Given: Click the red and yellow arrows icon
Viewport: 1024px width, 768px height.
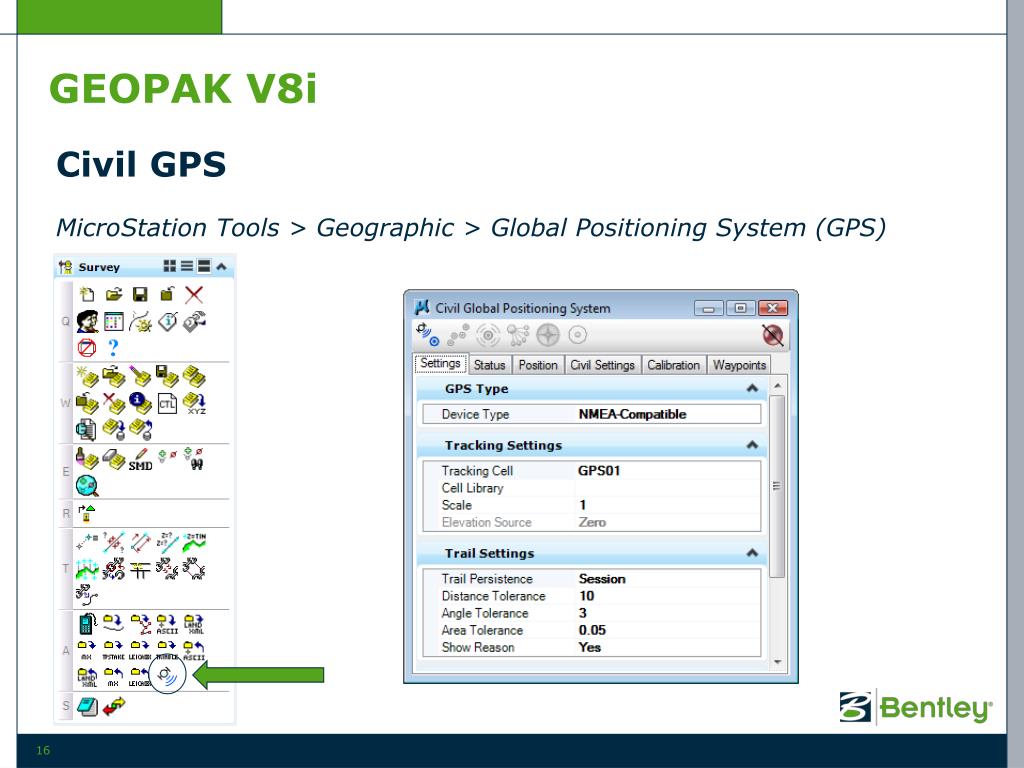Looking at the screenshot, I should pyautogui.click(x=114, y=706).
